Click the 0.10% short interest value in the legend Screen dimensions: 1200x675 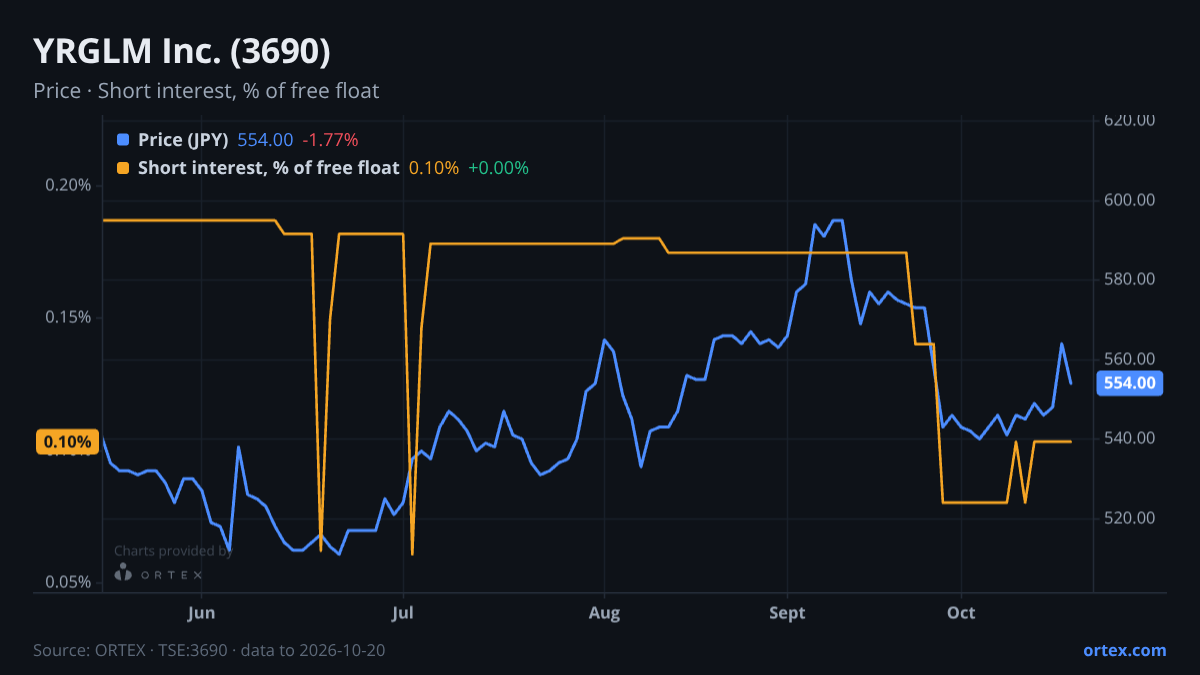click(434, 168)
